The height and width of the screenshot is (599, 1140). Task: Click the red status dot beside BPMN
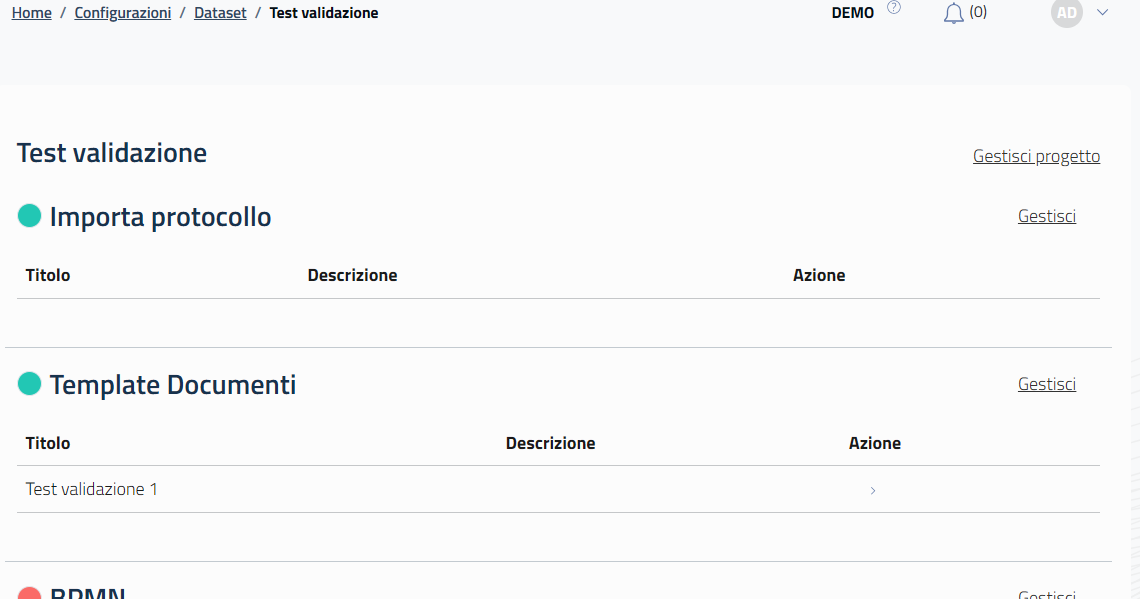27,592
